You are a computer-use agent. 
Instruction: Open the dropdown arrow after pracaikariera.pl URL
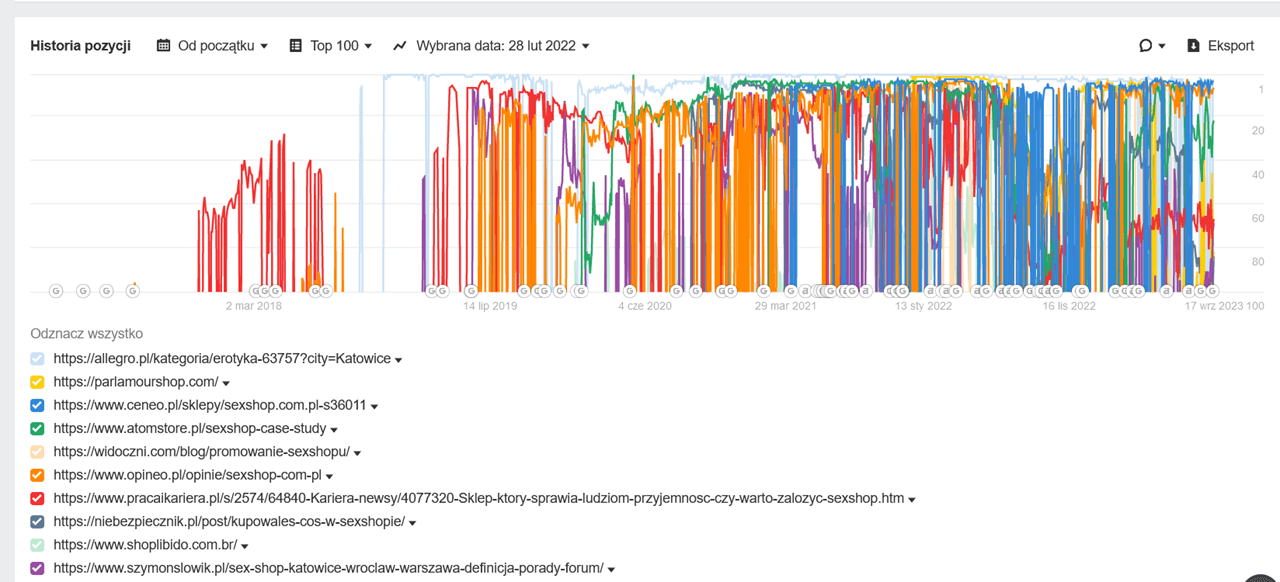912,500
